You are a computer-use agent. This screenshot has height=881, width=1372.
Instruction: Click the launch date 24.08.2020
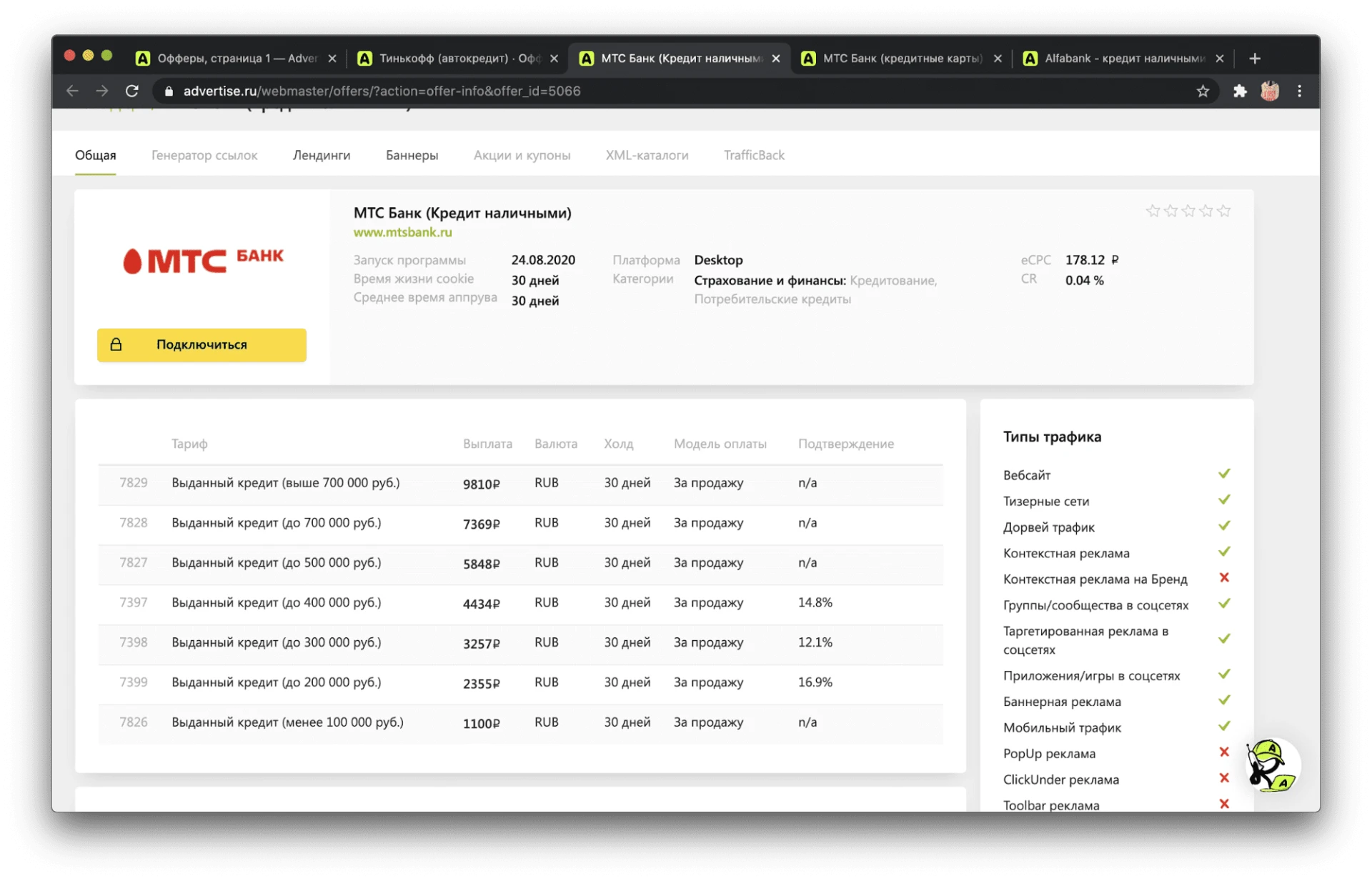543,260
